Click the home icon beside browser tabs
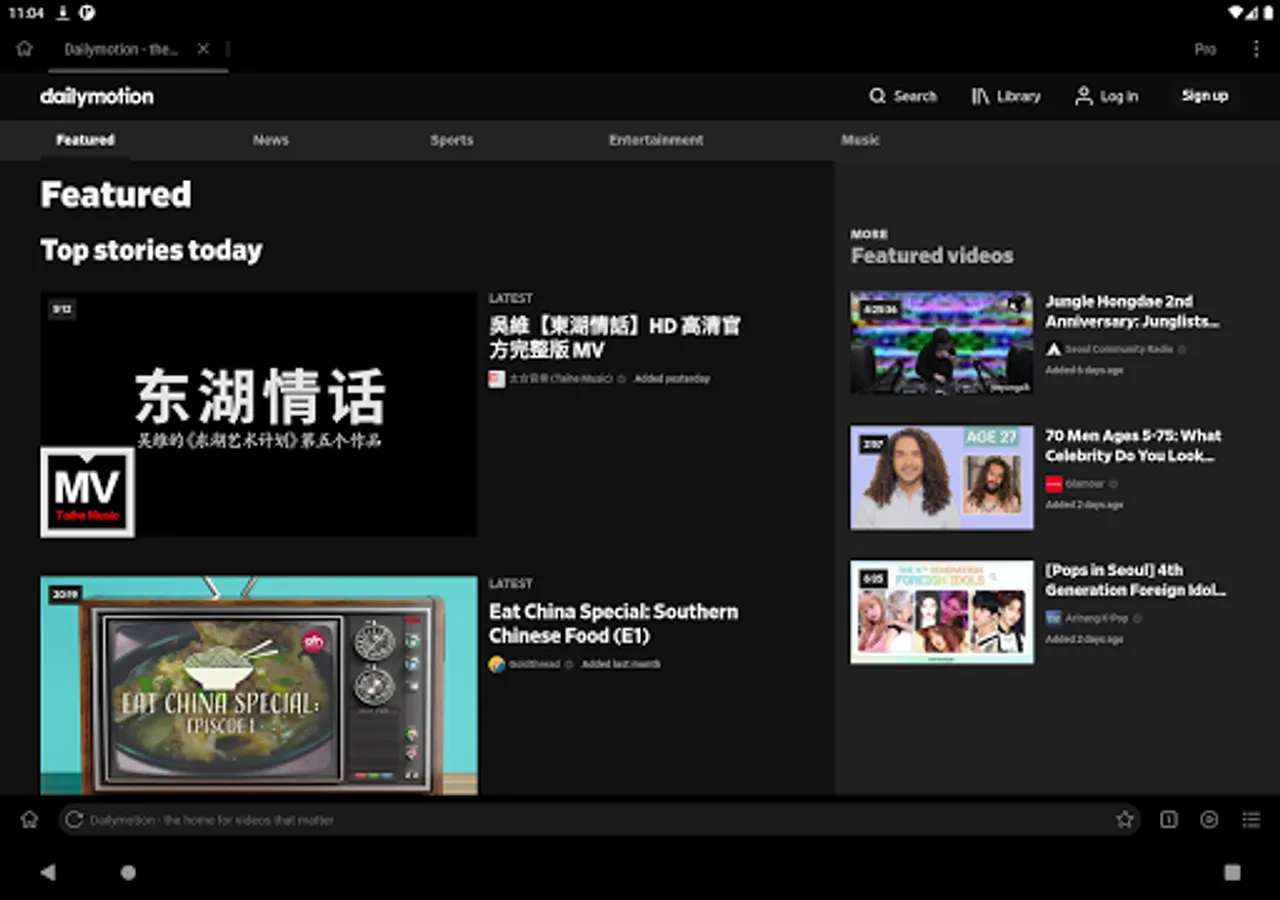1280x900 pixels. (24, 49)
